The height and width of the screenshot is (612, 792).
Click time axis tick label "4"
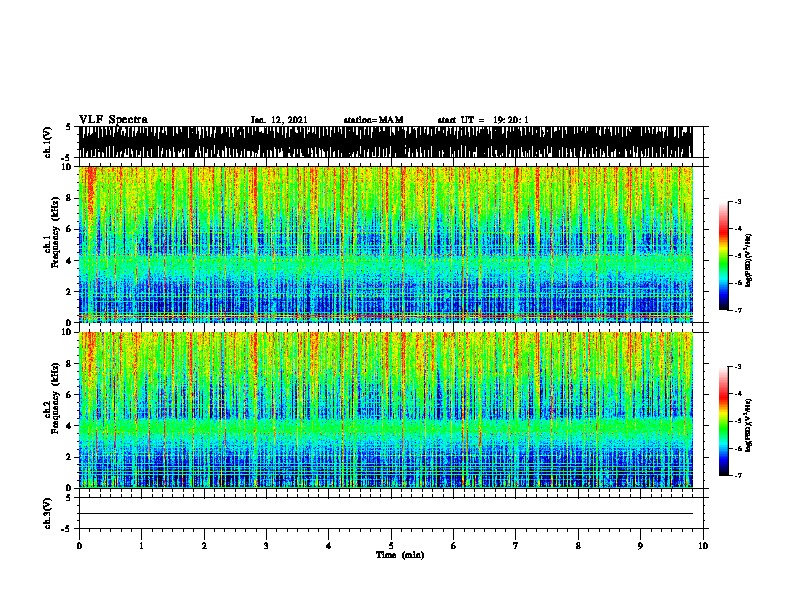329,546
